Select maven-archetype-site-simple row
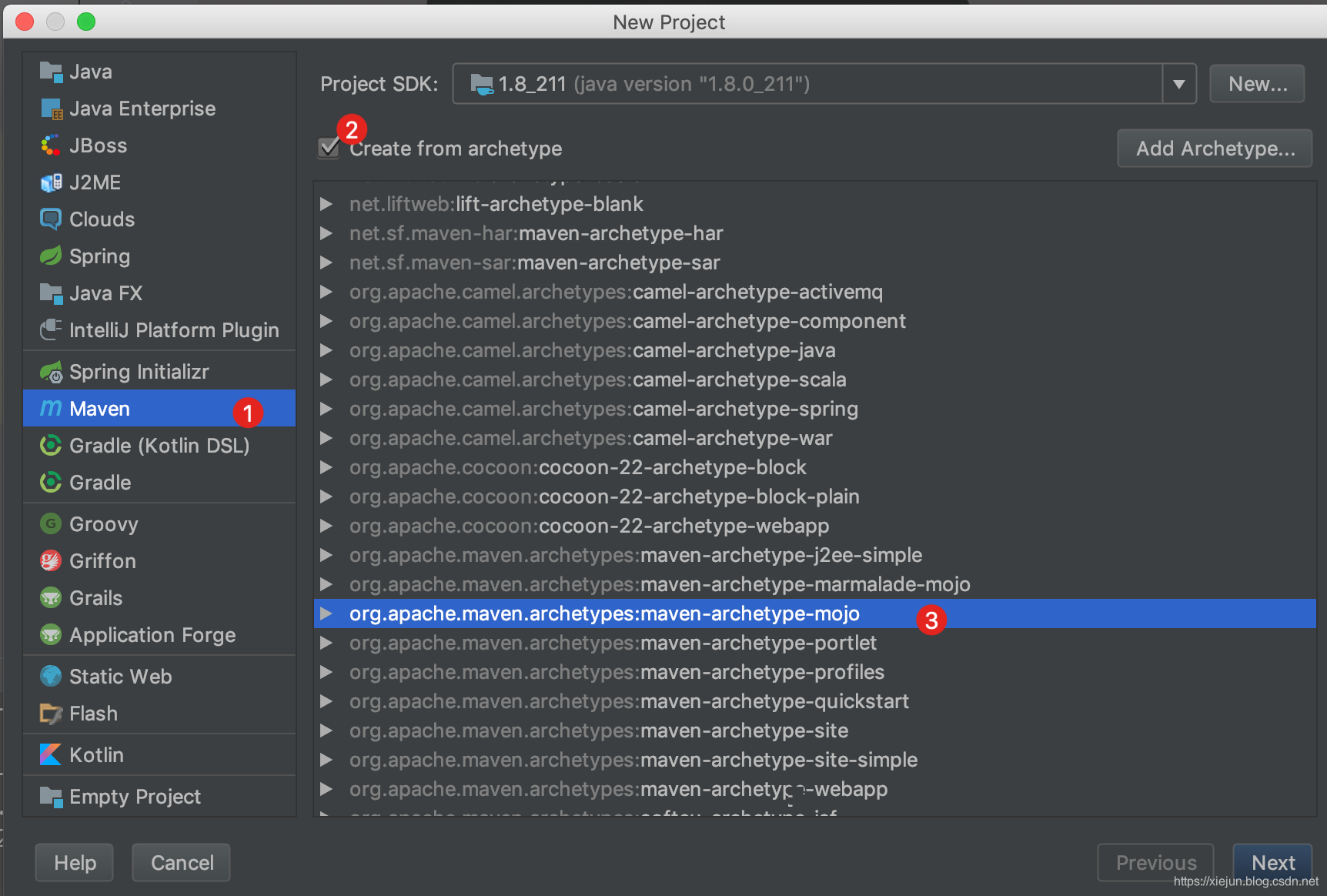This screenshot has height=896, width=1327. pyautogui.click(x=815, y=760)
